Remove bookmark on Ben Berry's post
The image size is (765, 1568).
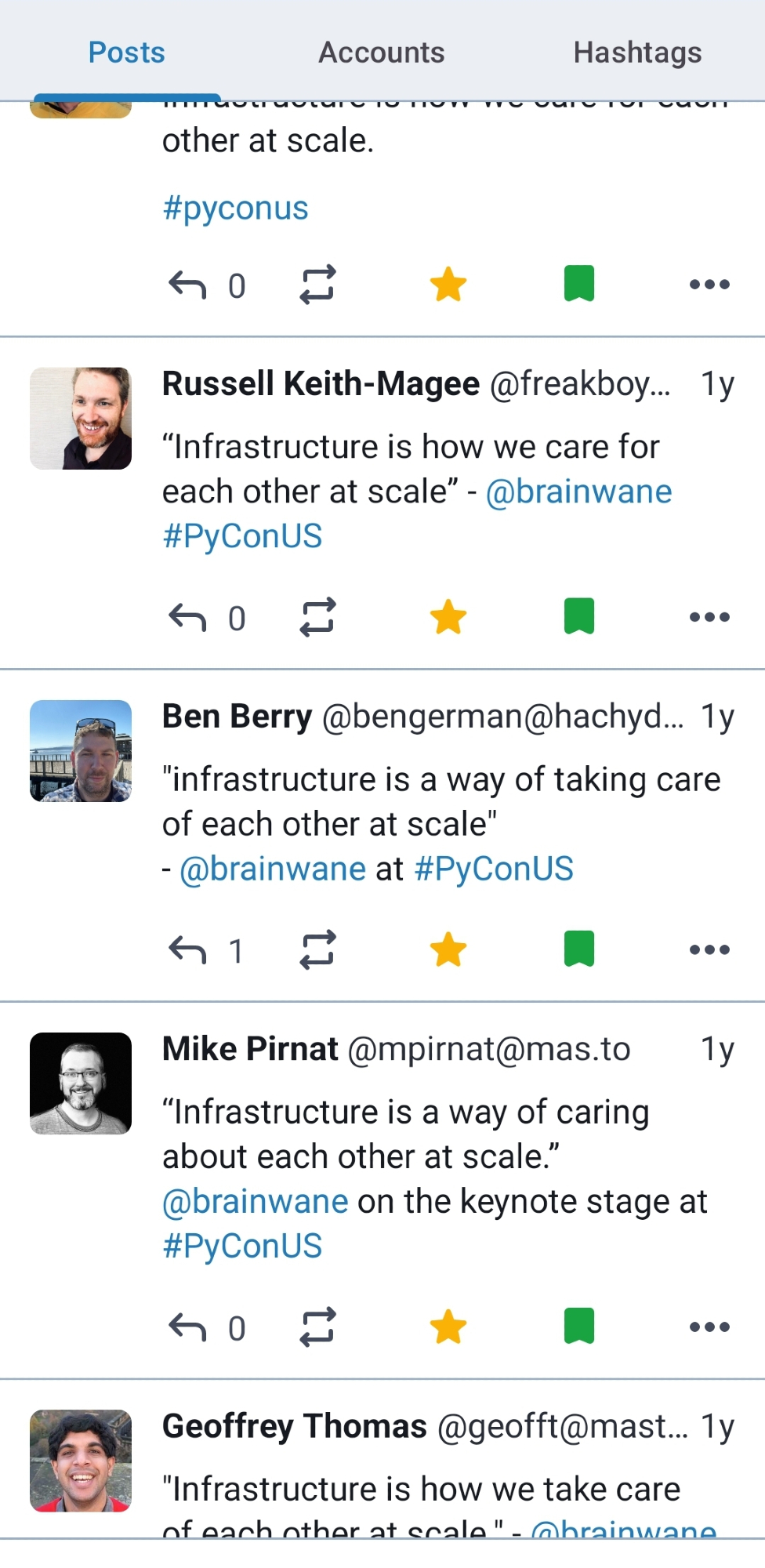[x=579, y=950]
